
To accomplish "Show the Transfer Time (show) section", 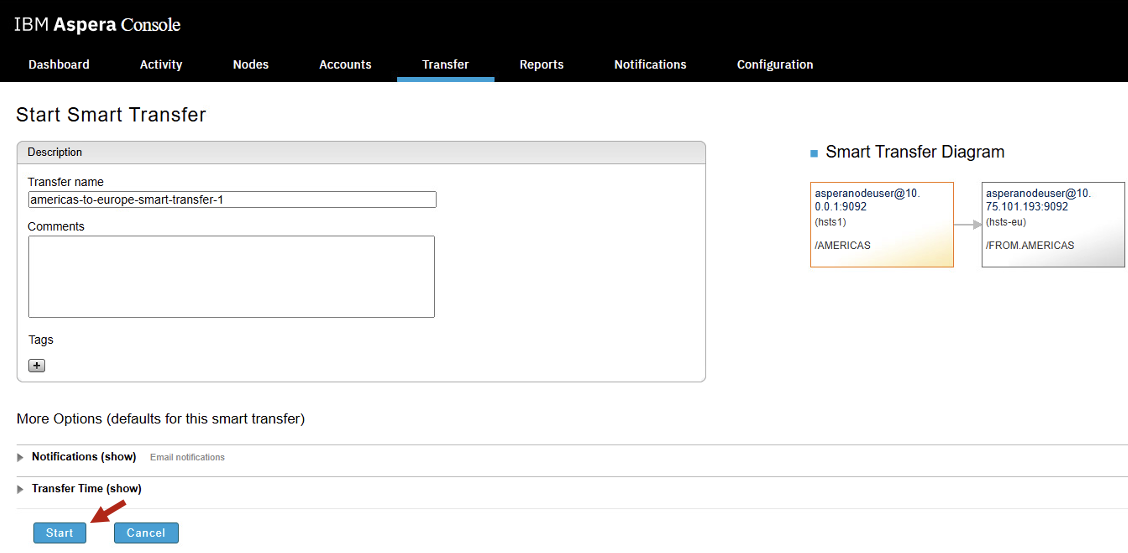I will [x=86, y=488].
